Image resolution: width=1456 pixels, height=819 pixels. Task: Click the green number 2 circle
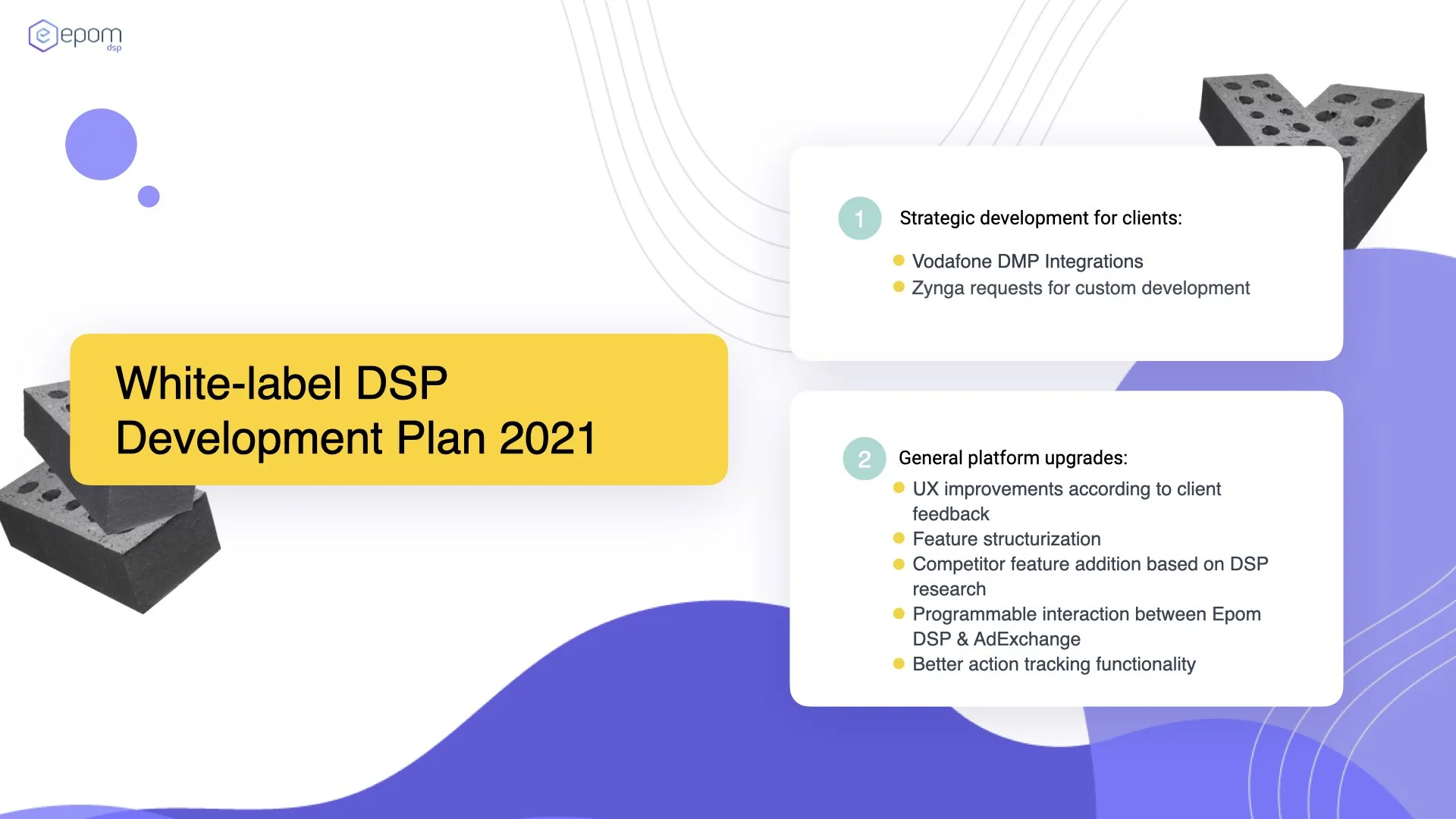[864, 459]
